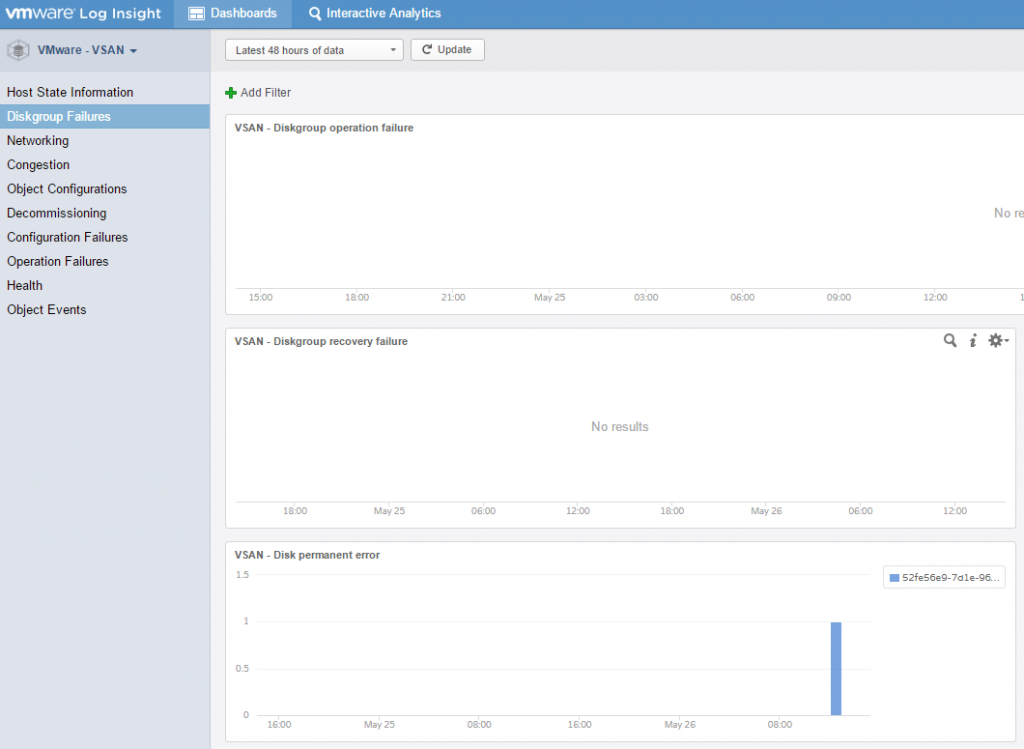1024x749 pixels.
Task: Open gear menu on Diskgroup recovery failure widget
Action: [998, 340]
